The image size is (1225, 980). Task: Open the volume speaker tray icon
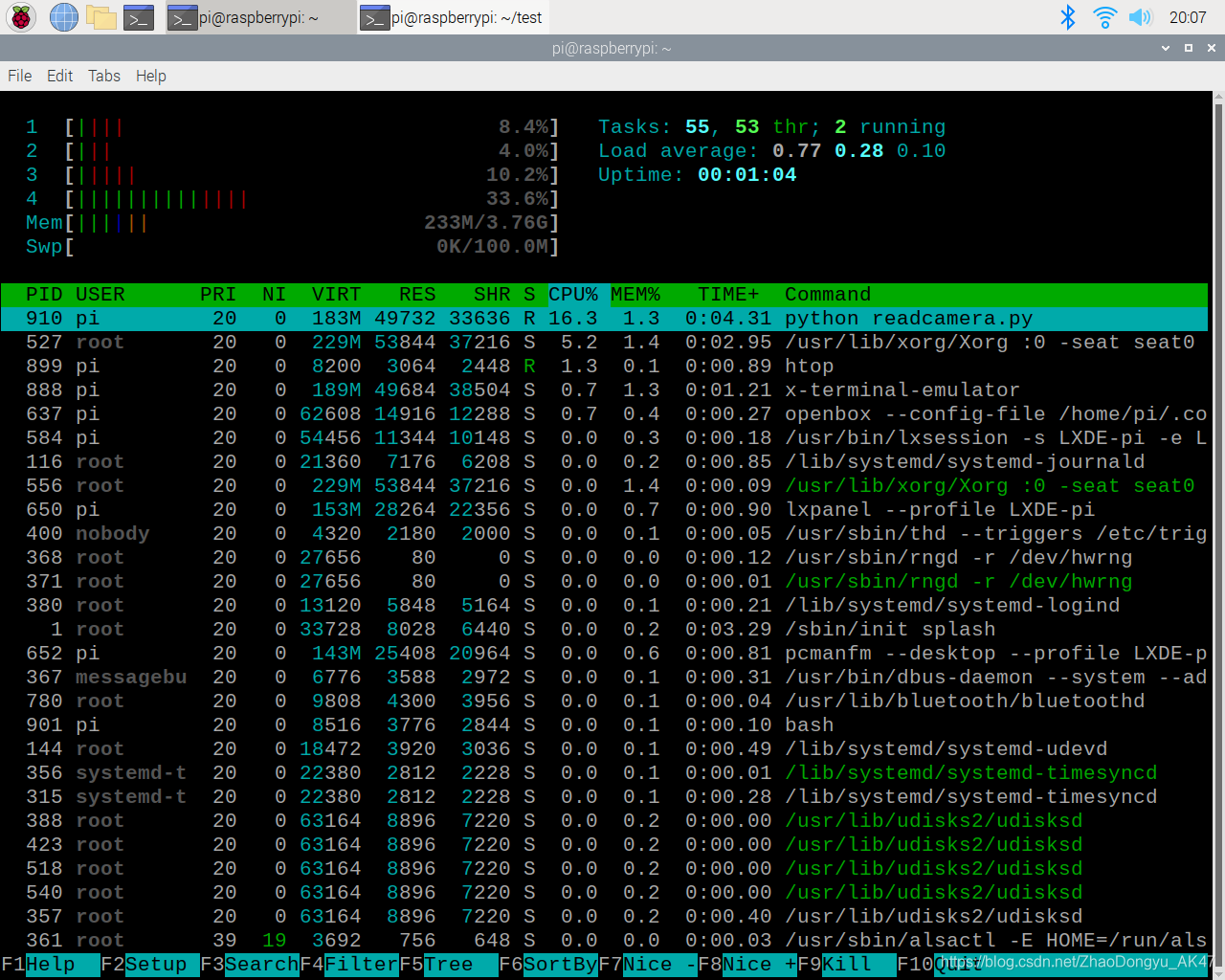tap(1140, 16)
